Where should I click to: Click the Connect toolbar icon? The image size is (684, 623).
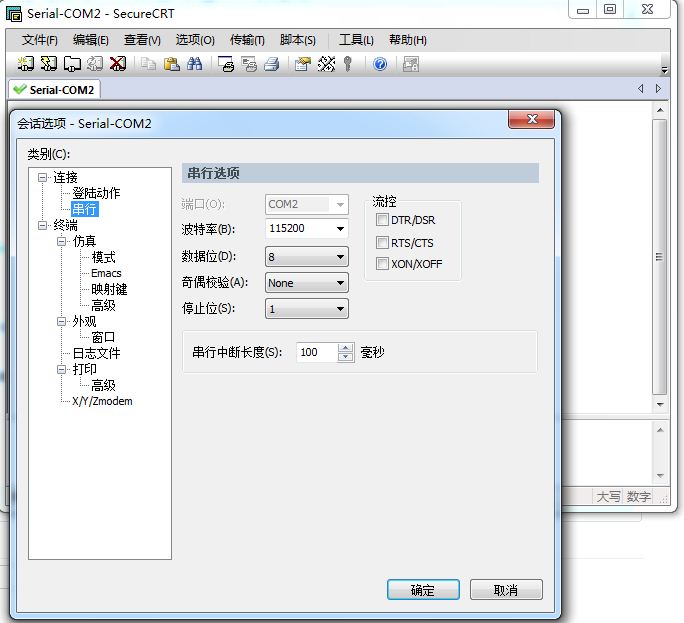26,64
